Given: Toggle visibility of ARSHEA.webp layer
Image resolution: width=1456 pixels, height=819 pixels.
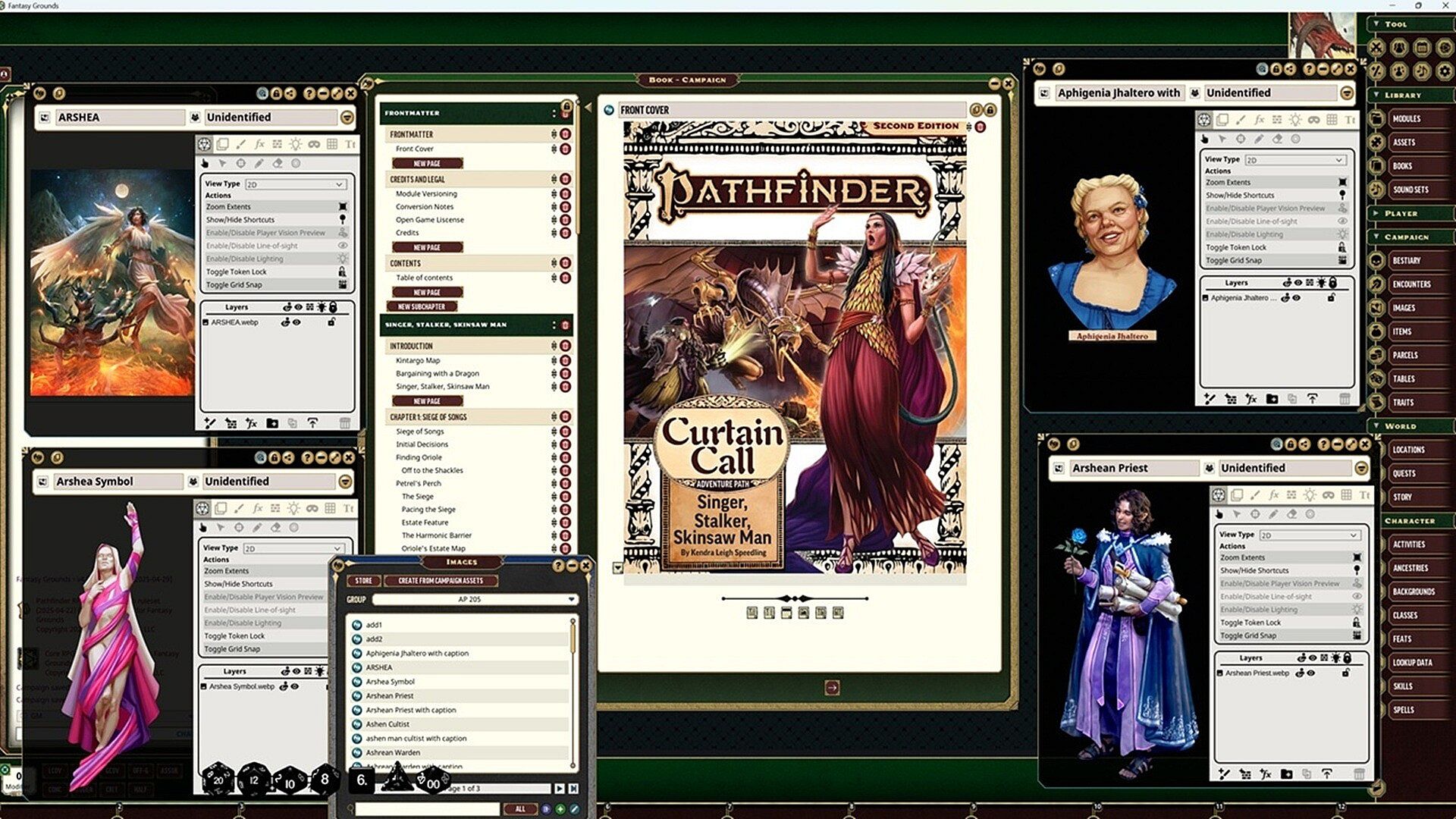Looking at the screenshot, I should pos(297,322).
